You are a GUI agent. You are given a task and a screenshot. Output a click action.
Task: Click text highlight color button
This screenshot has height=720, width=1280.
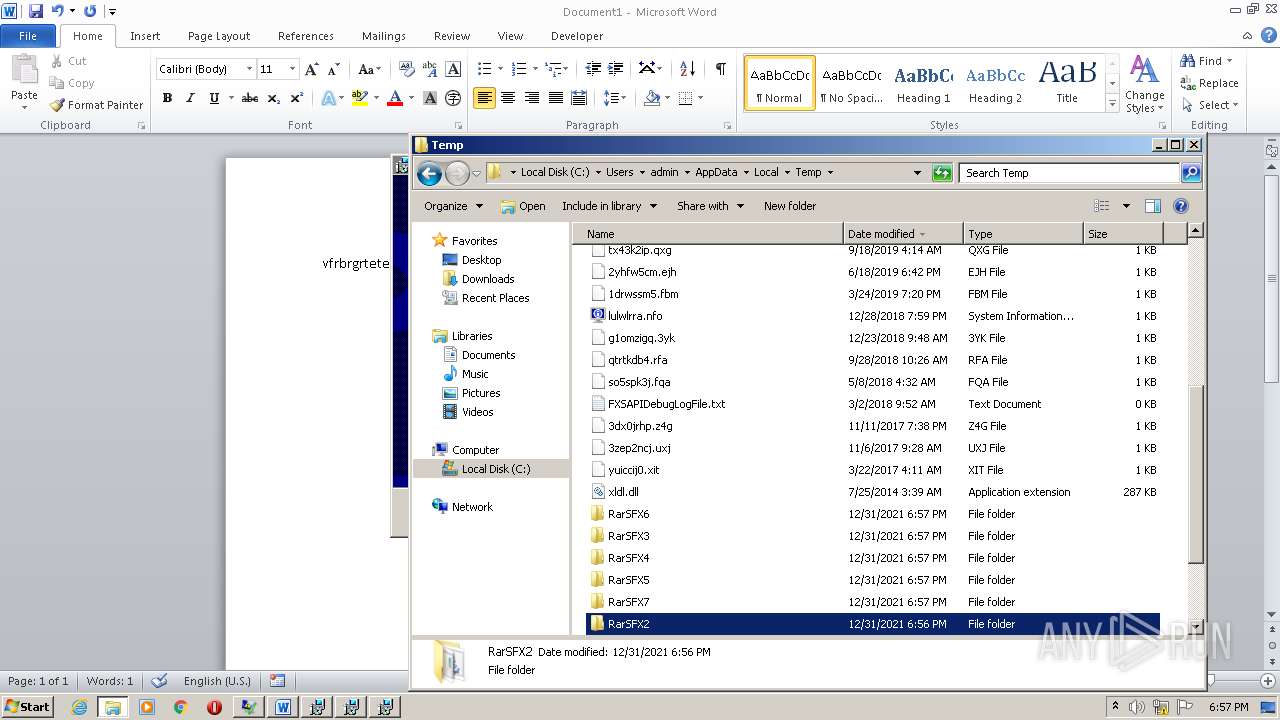pos(360,98)
